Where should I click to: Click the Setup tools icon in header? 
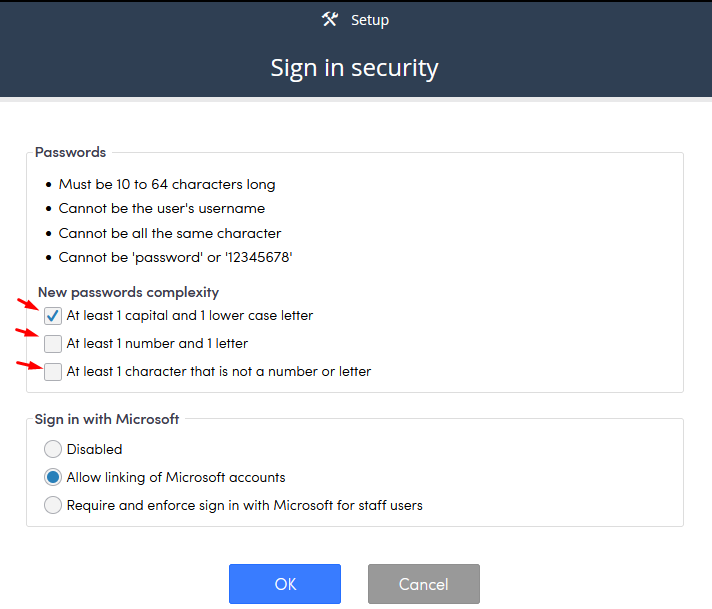pos(330,19)
